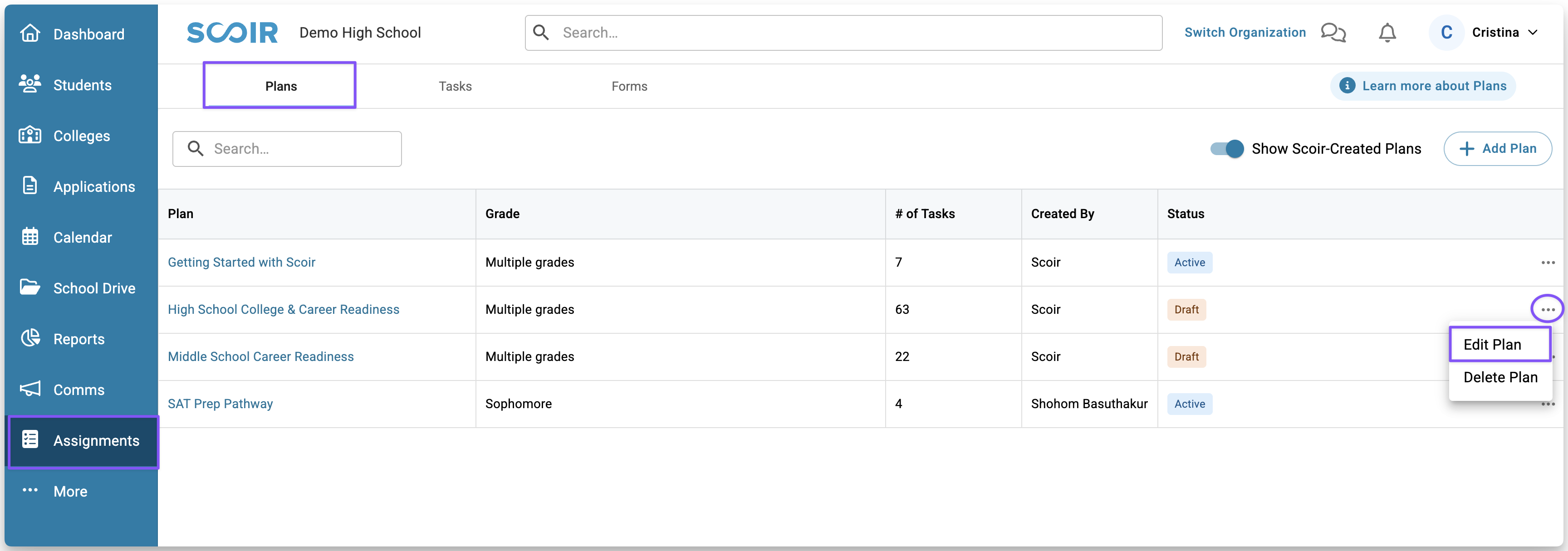This screenshot has width=1568, height=551.
Task: Switch to the Forms tab
Action: click(629, 86)
